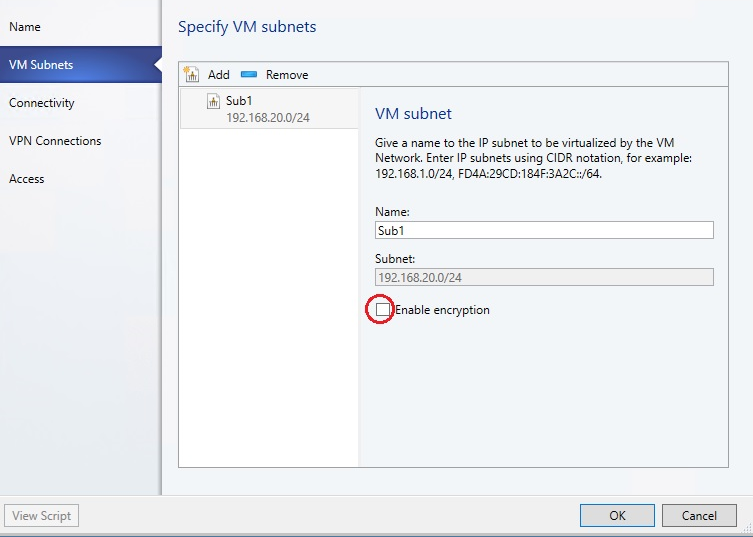Open the VPN Connections page
Viewport: 753px width, 537px height.
click(55, 141)
